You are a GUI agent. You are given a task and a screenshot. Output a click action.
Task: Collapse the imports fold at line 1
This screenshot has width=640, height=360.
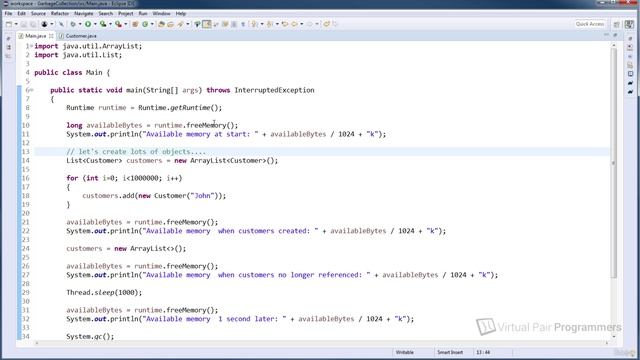click(x=31, y=46)
